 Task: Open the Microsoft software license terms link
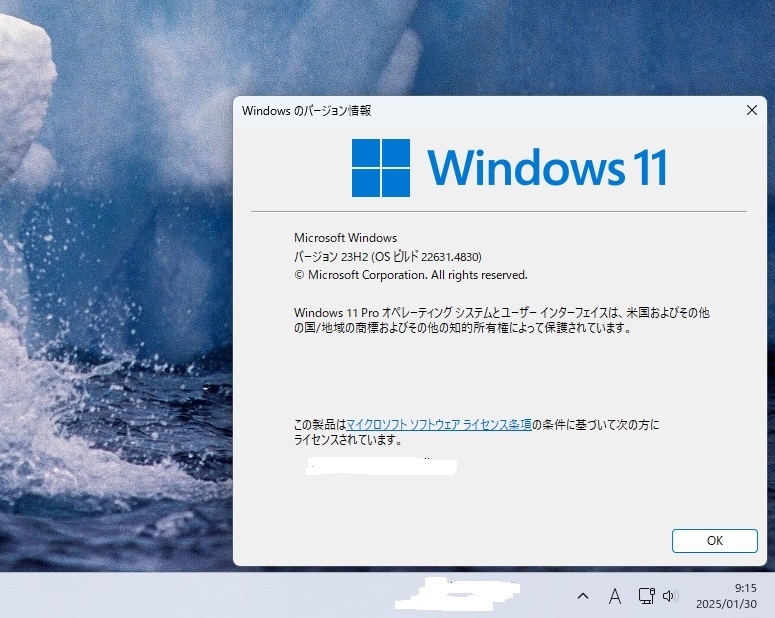click(439, 424)
